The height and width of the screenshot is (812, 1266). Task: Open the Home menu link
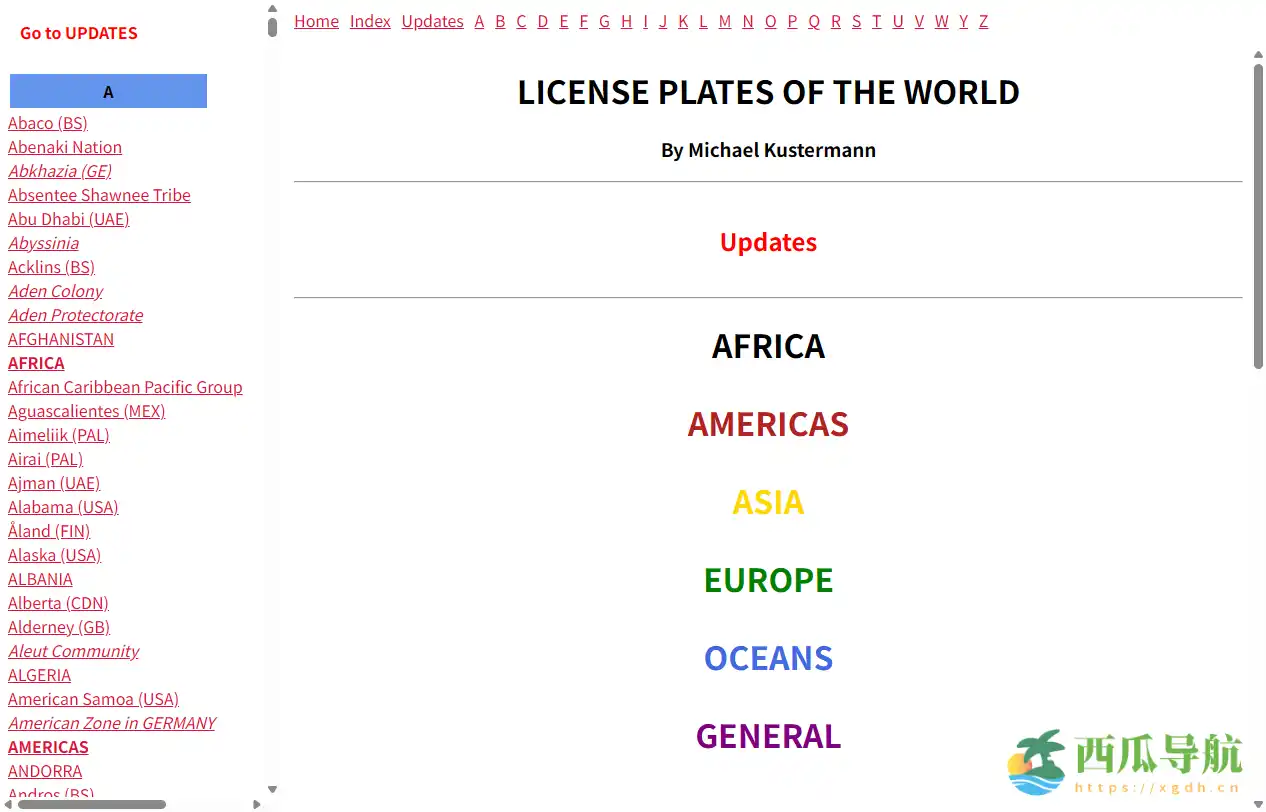point(316,21)
